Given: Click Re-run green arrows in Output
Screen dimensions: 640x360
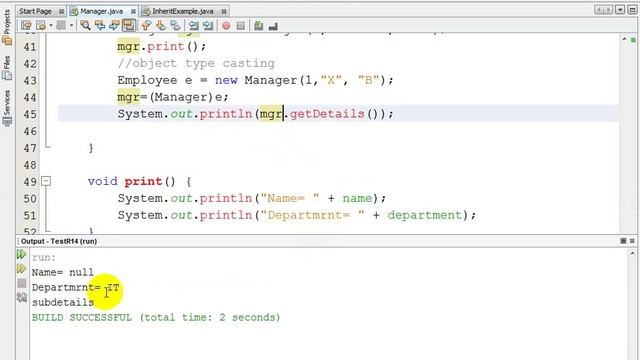Looking at the screenshot, I should tap(22, 254).
